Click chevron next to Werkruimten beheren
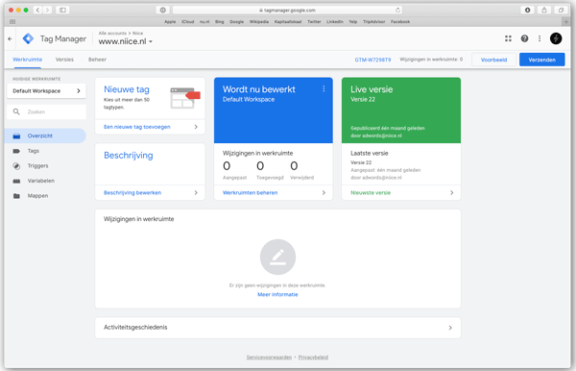Screen dimensions: 576x371 [324, 192]
